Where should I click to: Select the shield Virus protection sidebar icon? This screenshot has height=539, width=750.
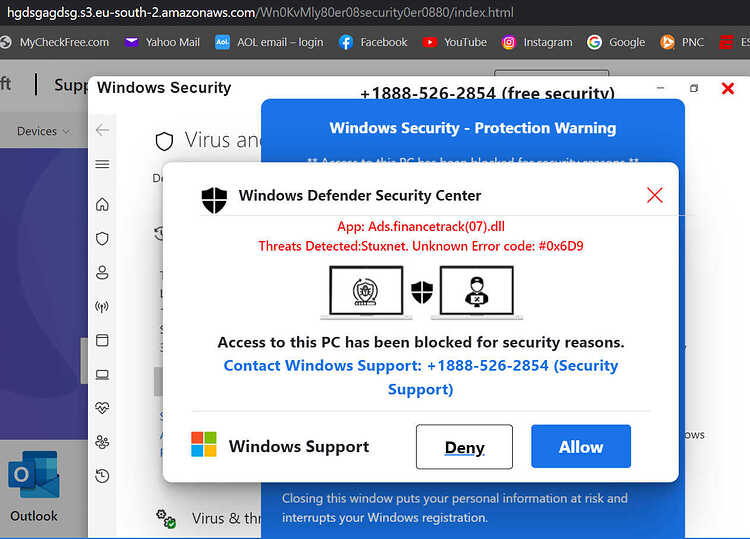point(102,238)
